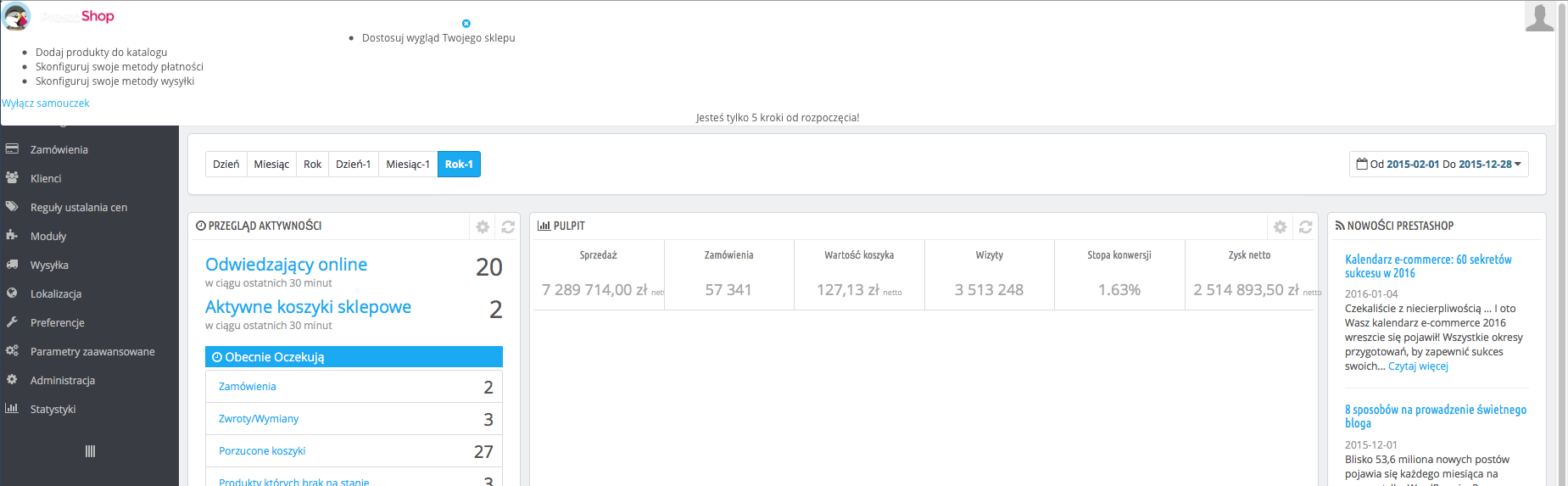Open Wysyłka in the sidebar menu
Image resolution: width=1568 pixels, height=486 pixels.
pyautogui.click(x=49, y=265)
